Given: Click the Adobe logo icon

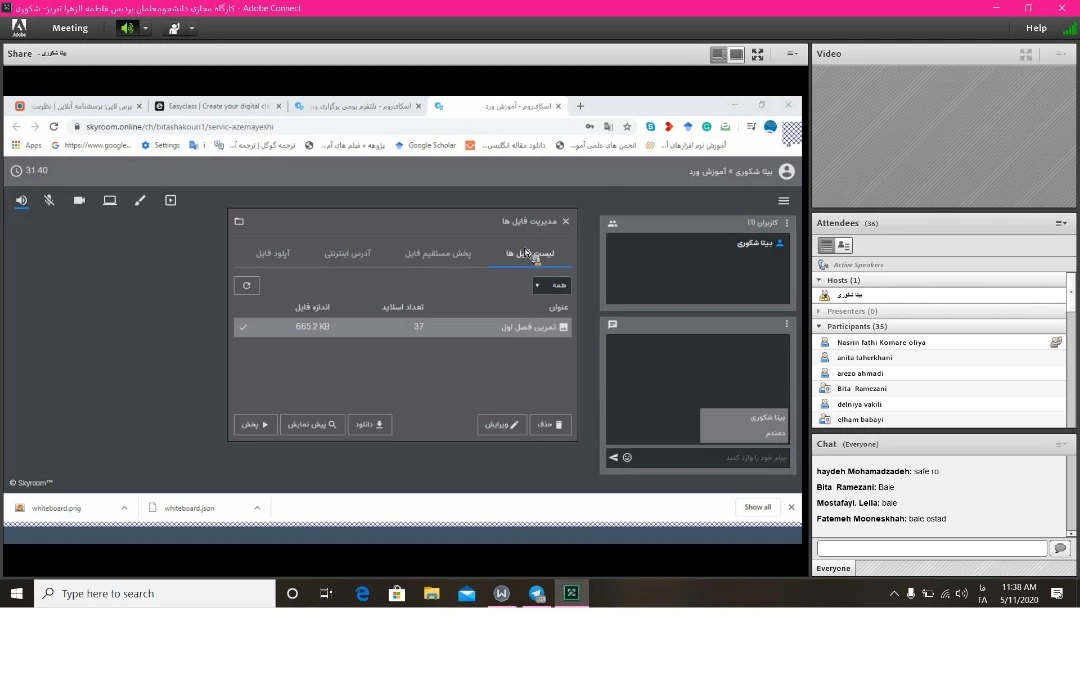Looking at the screenshot, I should click(x=19, y=28).
